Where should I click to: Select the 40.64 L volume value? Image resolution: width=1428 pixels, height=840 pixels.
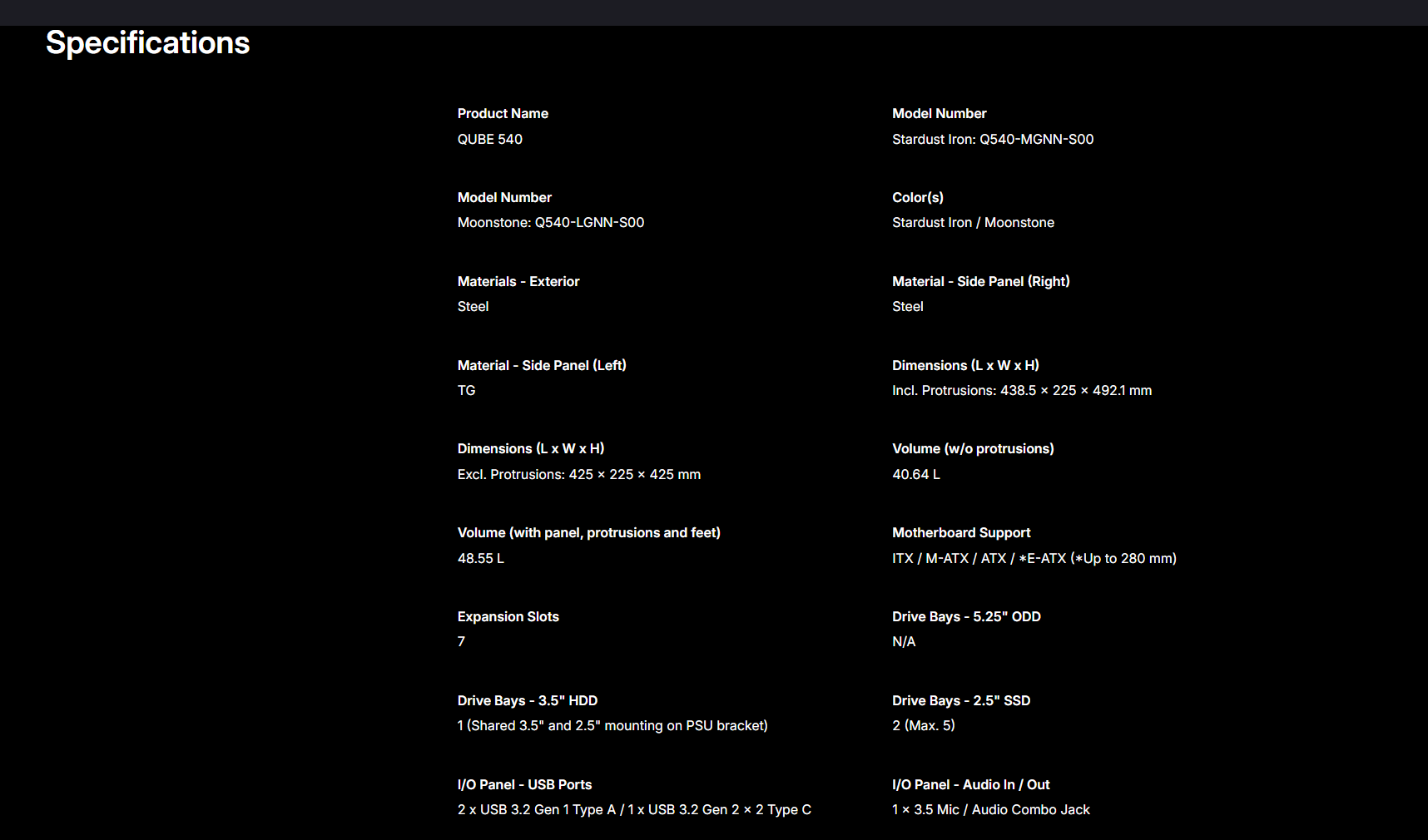pyautogui.click(x=916, y=474)
